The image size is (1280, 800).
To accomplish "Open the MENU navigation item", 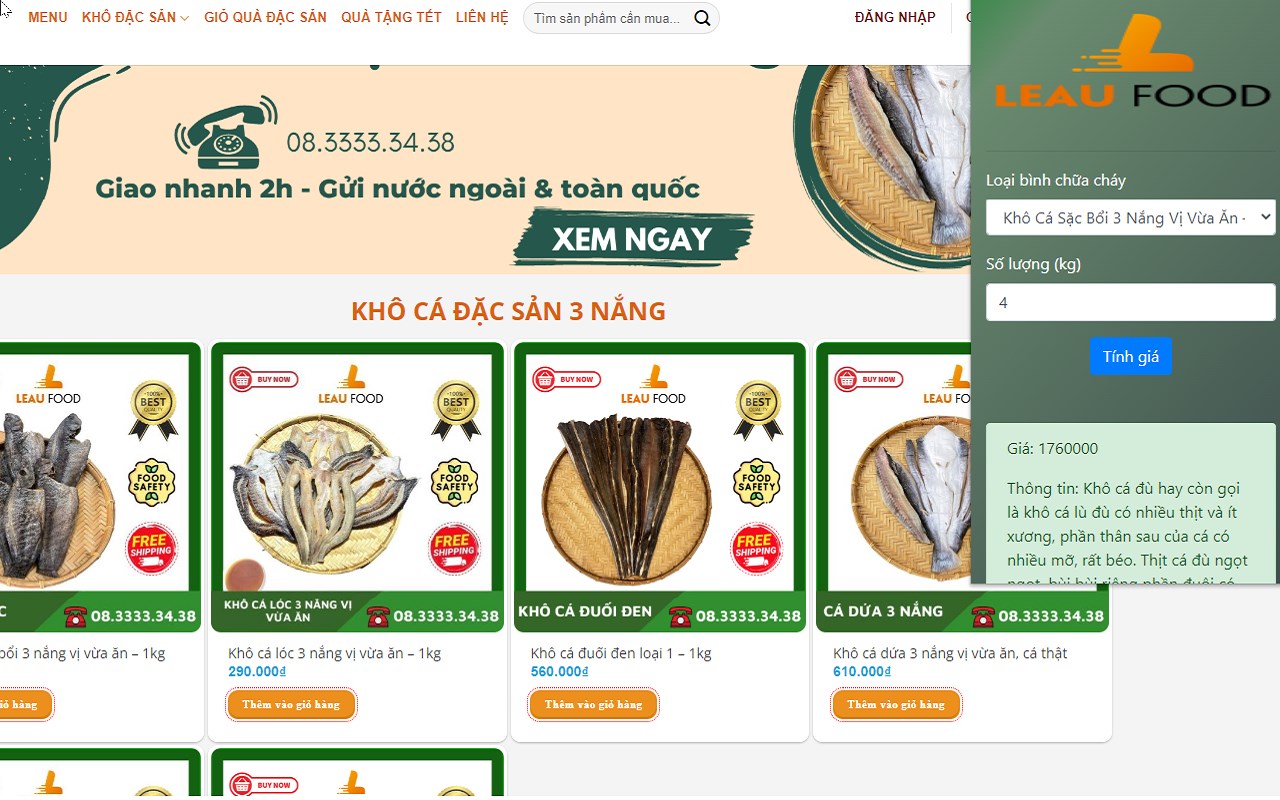I will pyautogui.click(x=48, y=18).
